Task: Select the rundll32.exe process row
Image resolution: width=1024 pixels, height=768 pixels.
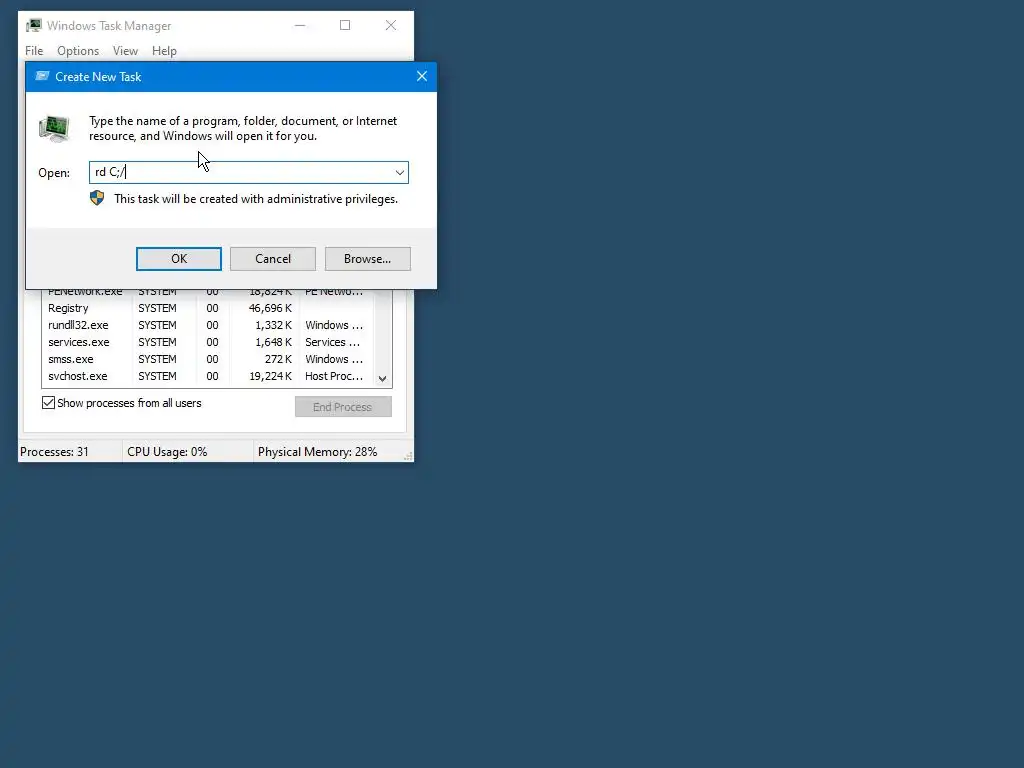Action: (x=208, y=325)
